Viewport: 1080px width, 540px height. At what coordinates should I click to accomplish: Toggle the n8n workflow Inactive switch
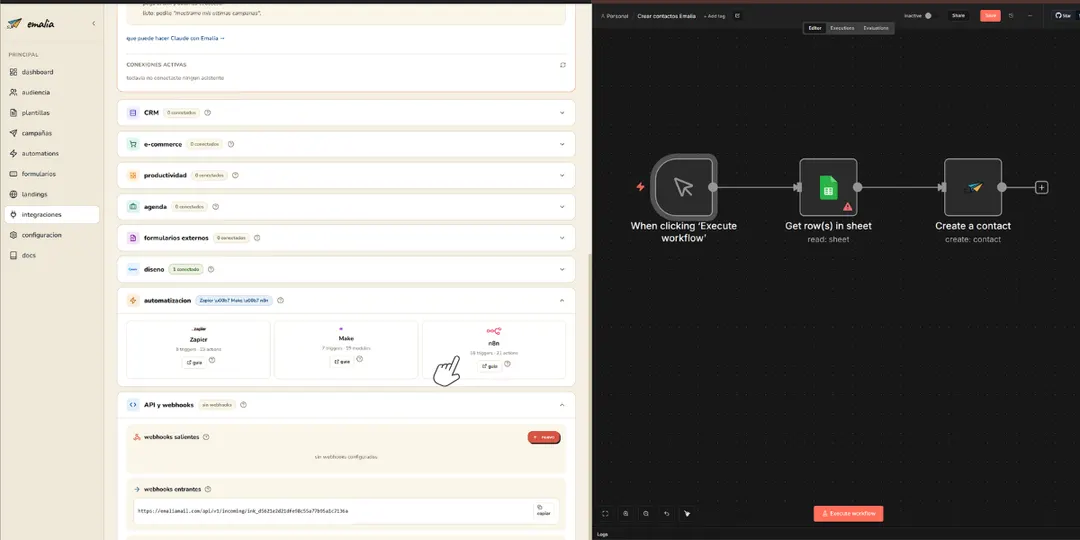(x=928, y=16)
